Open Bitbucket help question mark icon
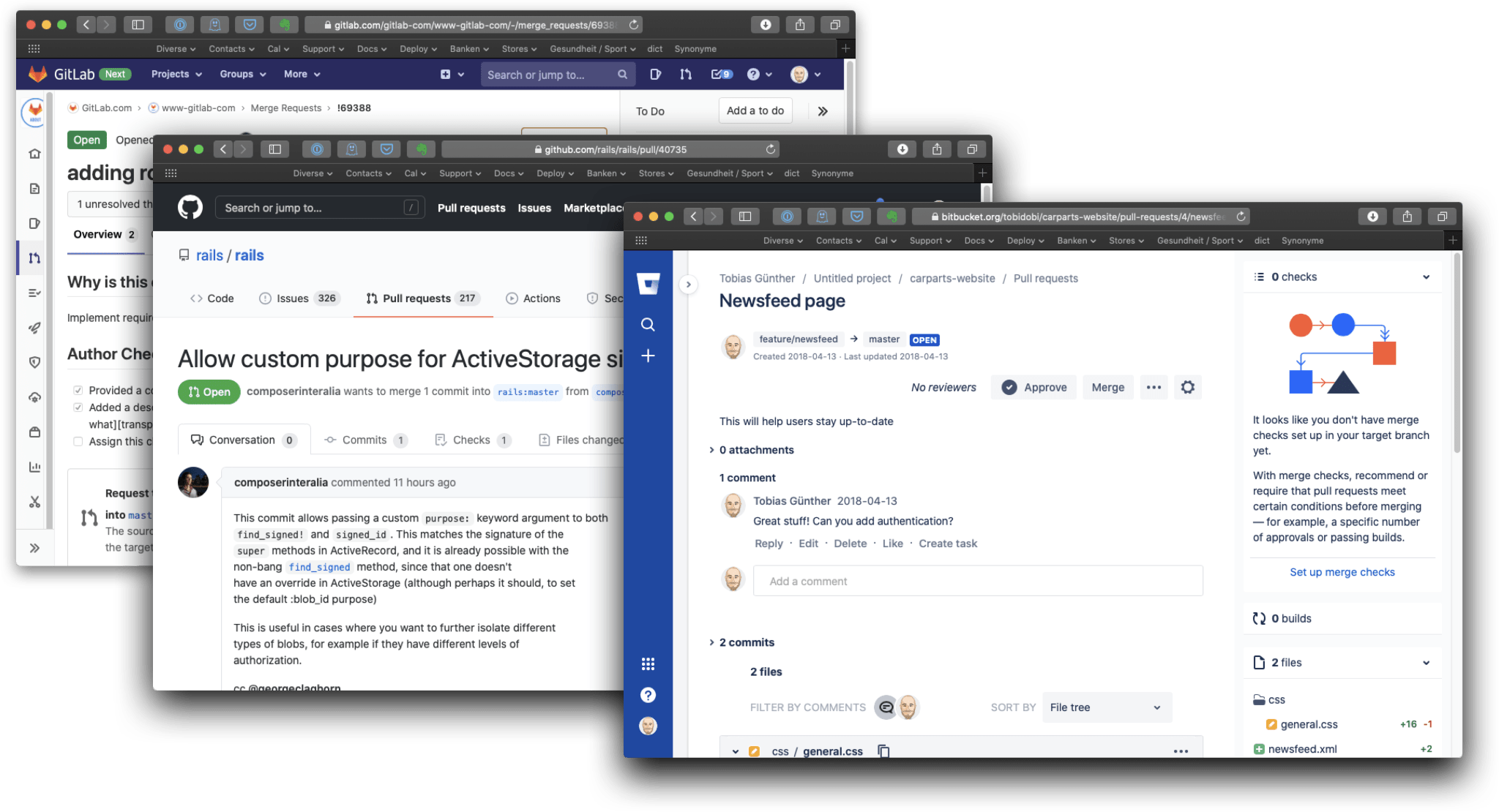Screen dimensions: 1499x812 648,695
